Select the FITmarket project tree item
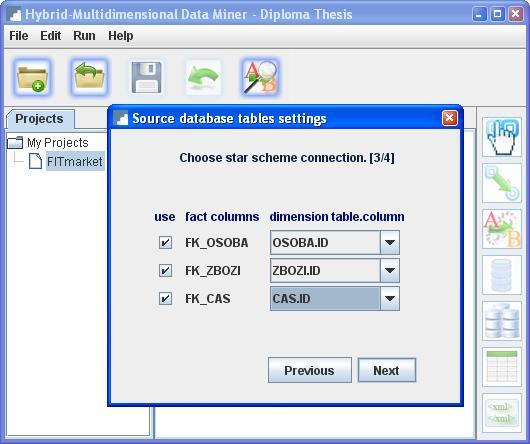Screen dimensions: 530x444 tap(75, 161)
